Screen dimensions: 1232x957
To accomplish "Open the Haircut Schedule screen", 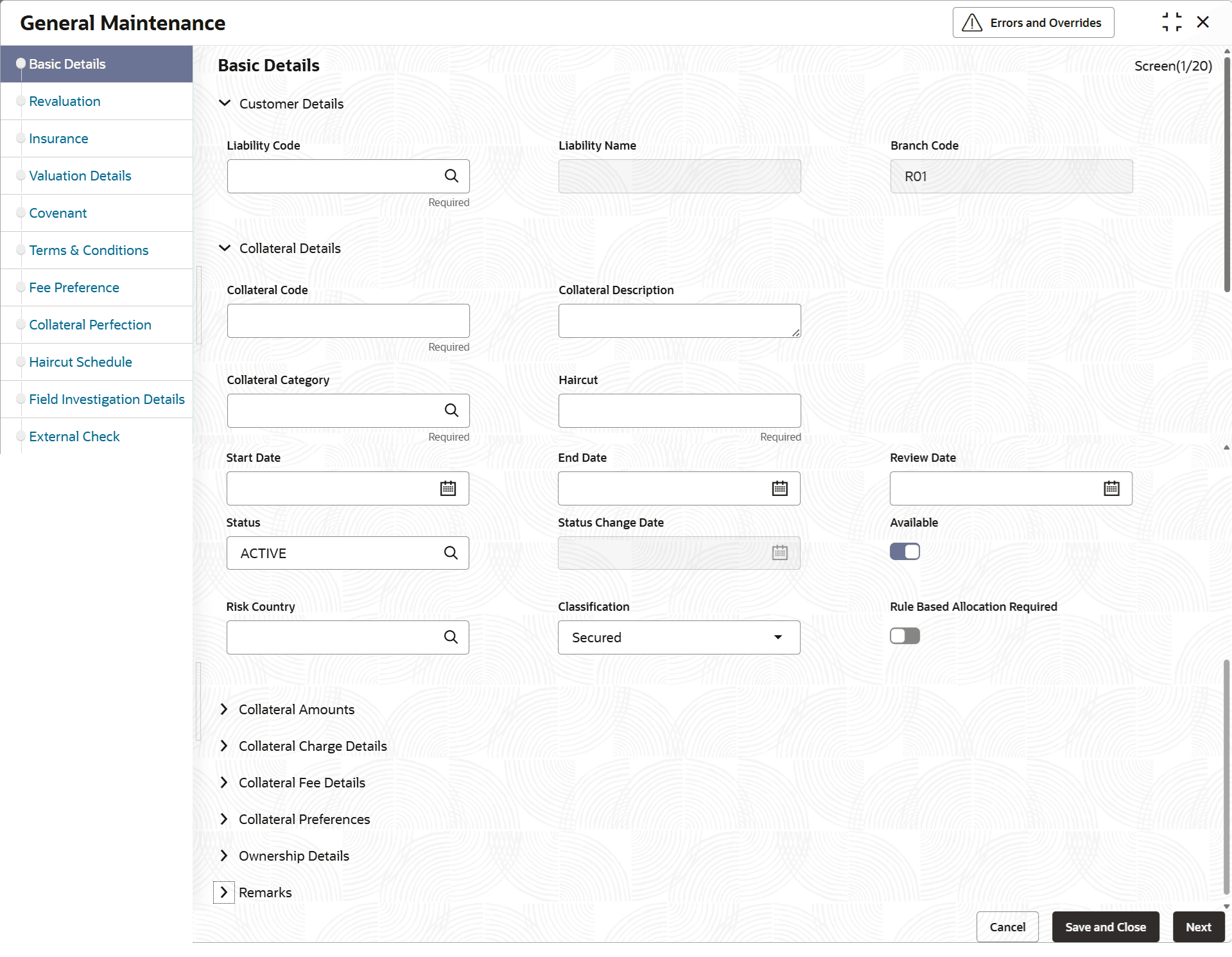I will tap(80, 362).
